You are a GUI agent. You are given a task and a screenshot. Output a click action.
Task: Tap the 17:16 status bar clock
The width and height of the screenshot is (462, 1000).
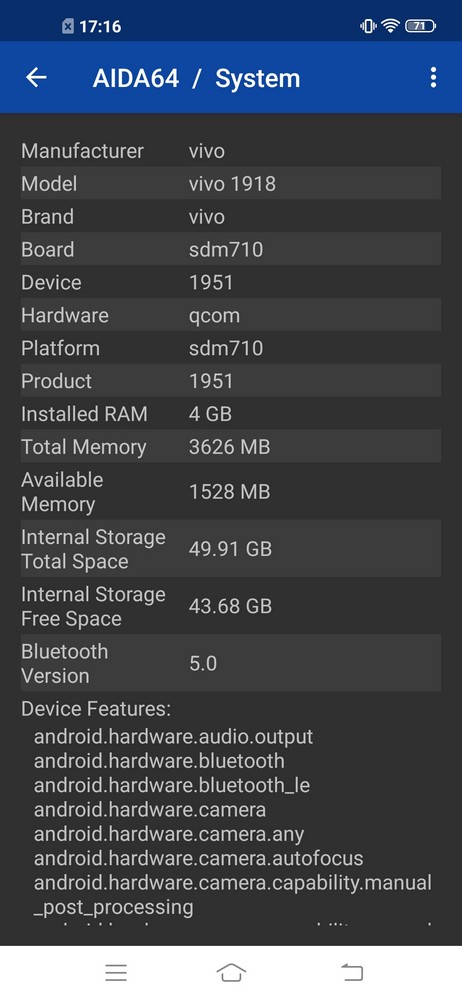100,26
